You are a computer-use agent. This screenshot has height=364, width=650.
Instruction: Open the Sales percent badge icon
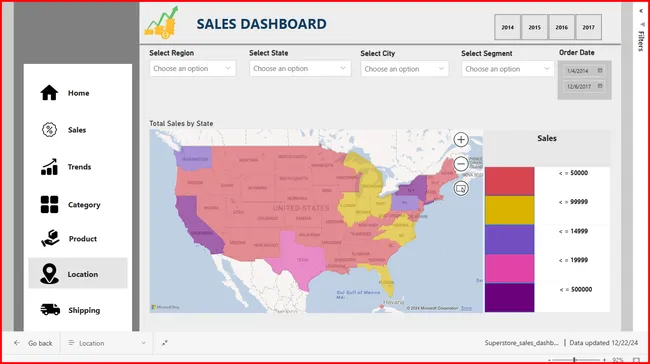[49, 130]
